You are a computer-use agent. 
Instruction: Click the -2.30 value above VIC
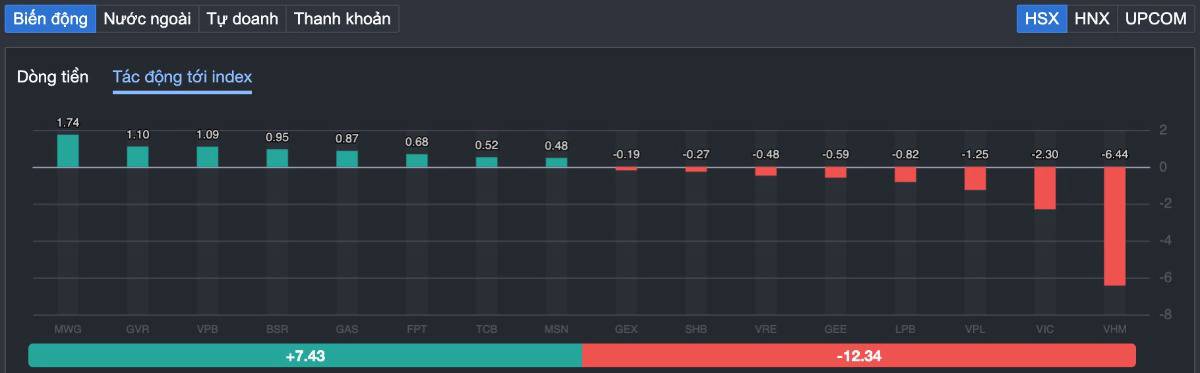pyautogui.click(x=1045, y=154)
